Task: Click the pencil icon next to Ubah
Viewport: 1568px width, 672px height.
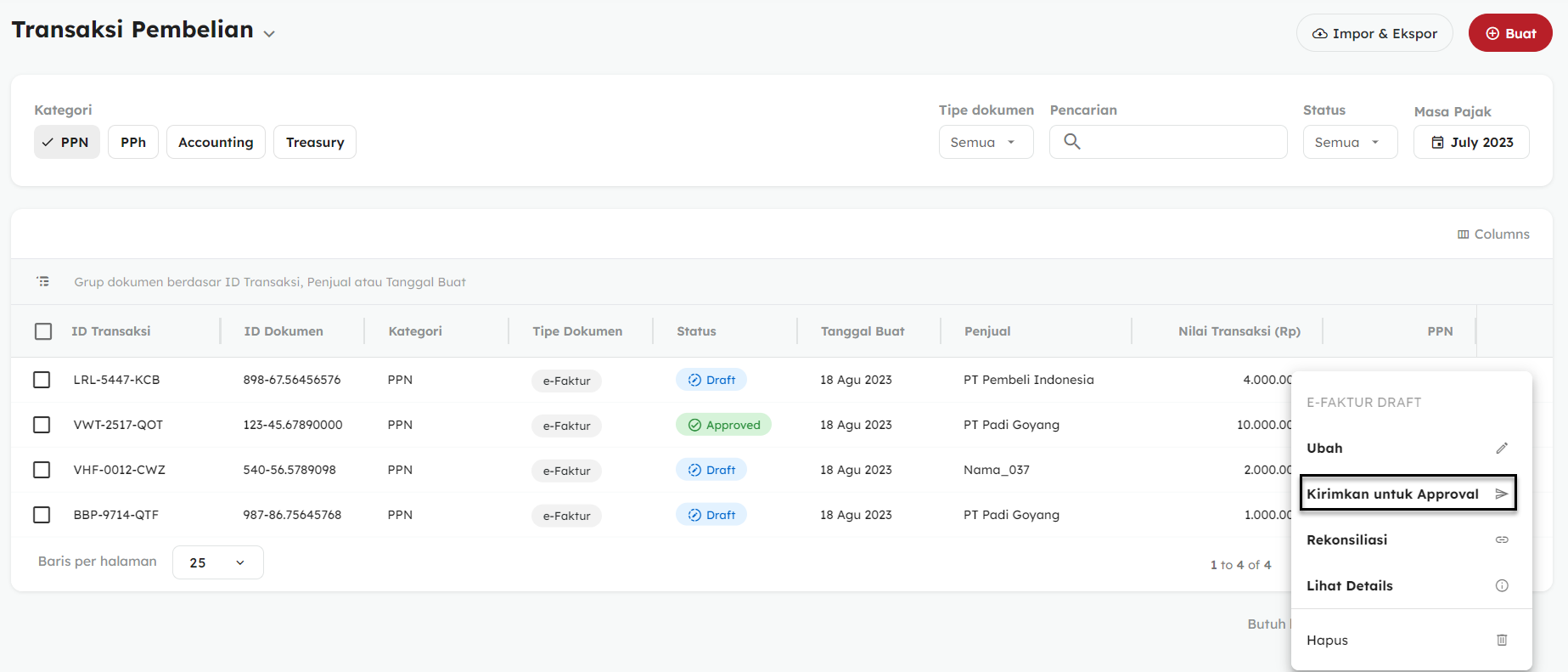Action: (1501, 448)
